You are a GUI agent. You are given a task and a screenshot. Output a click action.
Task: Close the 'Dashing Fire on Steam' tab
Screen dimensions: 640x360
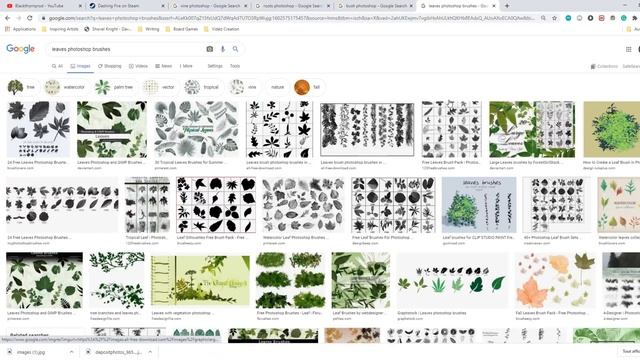click(x=163, y=6)
